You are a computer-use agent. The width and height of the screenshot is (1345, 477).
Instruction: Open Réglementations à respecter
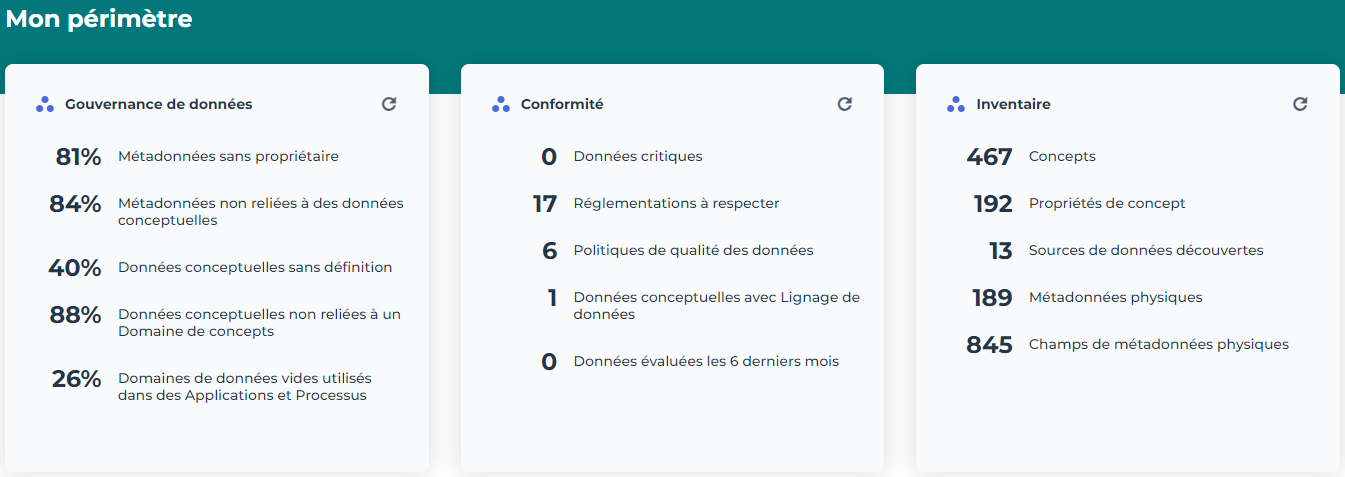(676, 203)
